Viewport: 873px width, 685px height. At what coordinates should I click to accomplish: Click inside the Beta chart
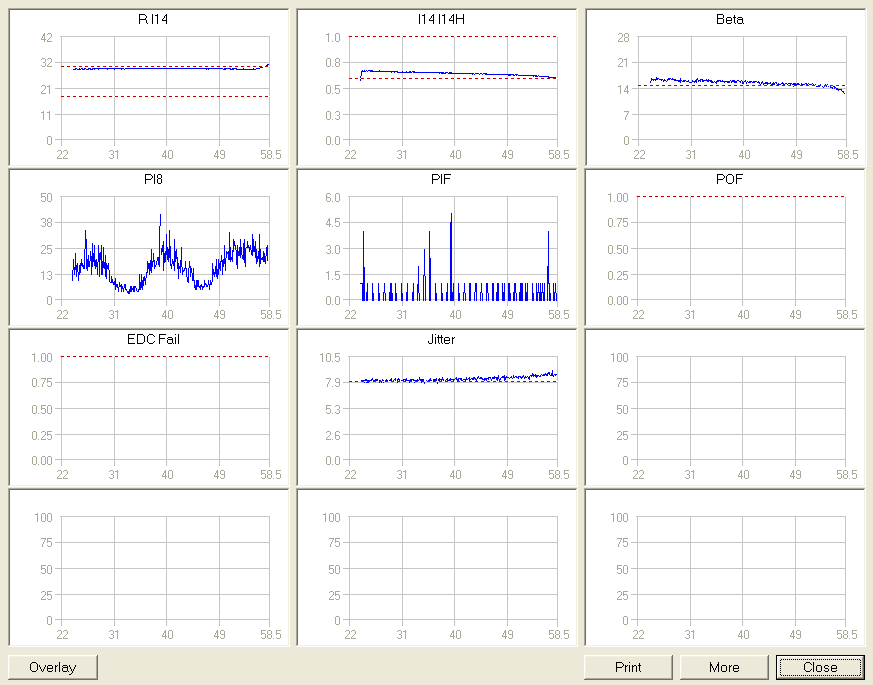[742, 89]
